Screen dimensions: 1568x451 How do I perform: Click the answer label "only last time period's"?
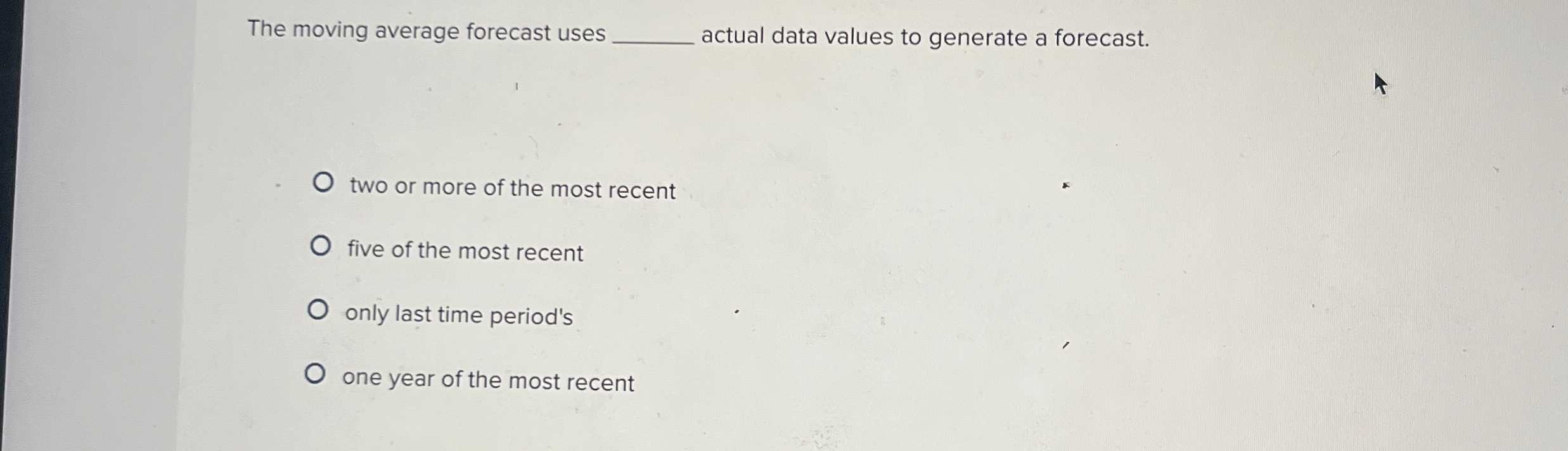coord(458,317)
